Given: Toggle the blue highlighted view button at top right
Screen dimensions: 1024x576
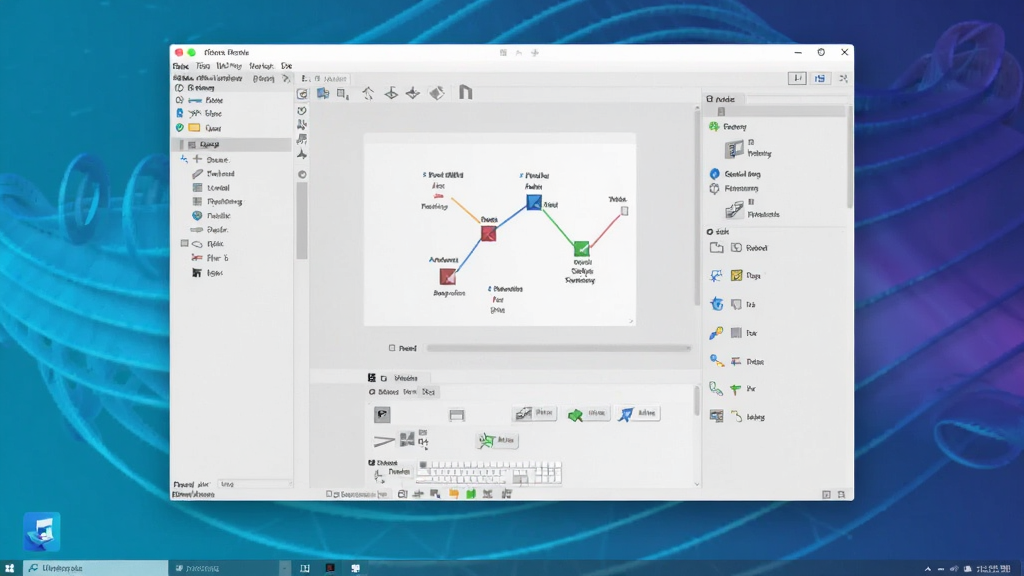Looking at the screenshot, I should tap(820, 78).
